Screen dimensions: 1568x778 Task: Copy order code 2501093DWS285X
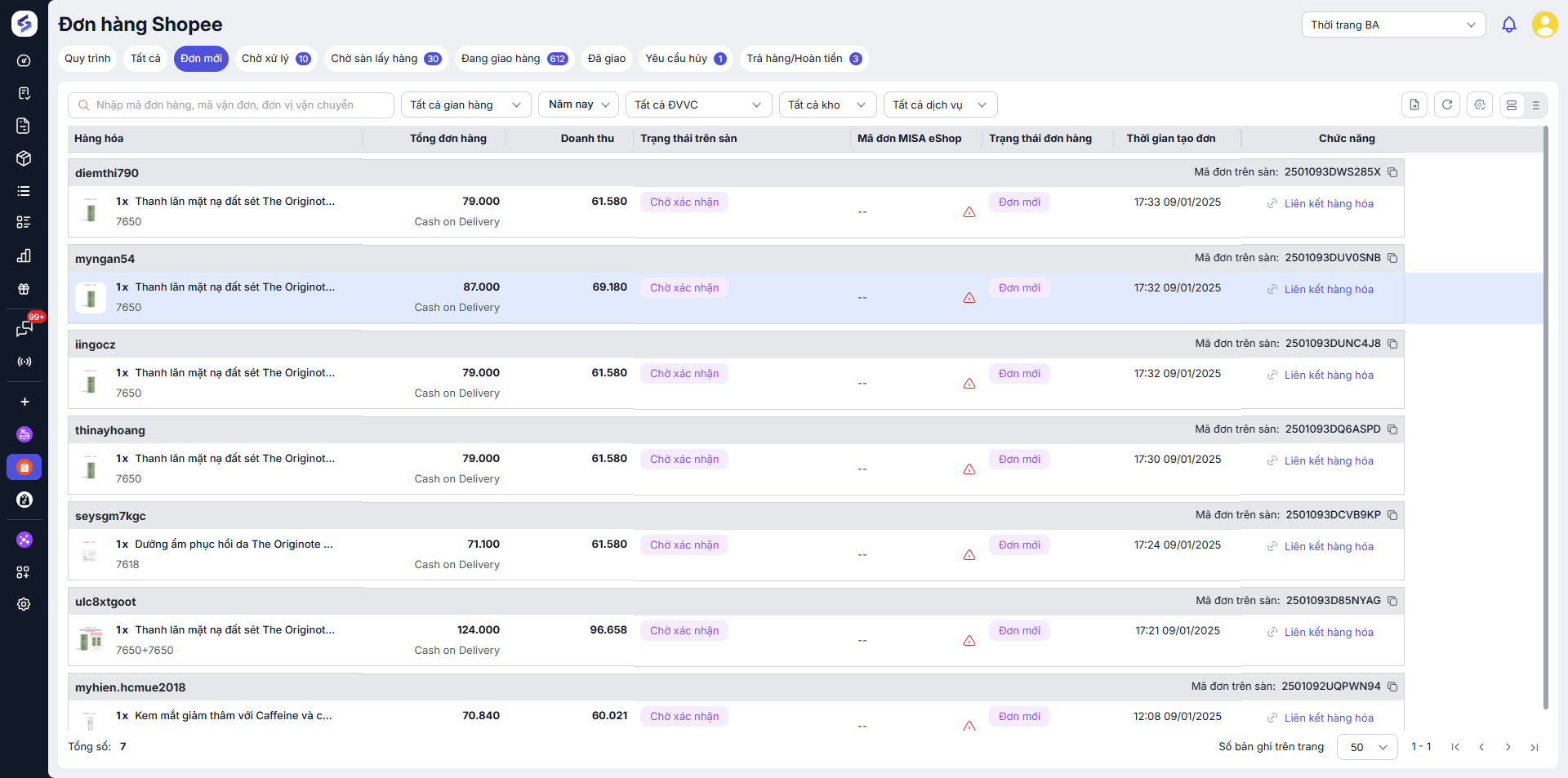[1393, 172]
